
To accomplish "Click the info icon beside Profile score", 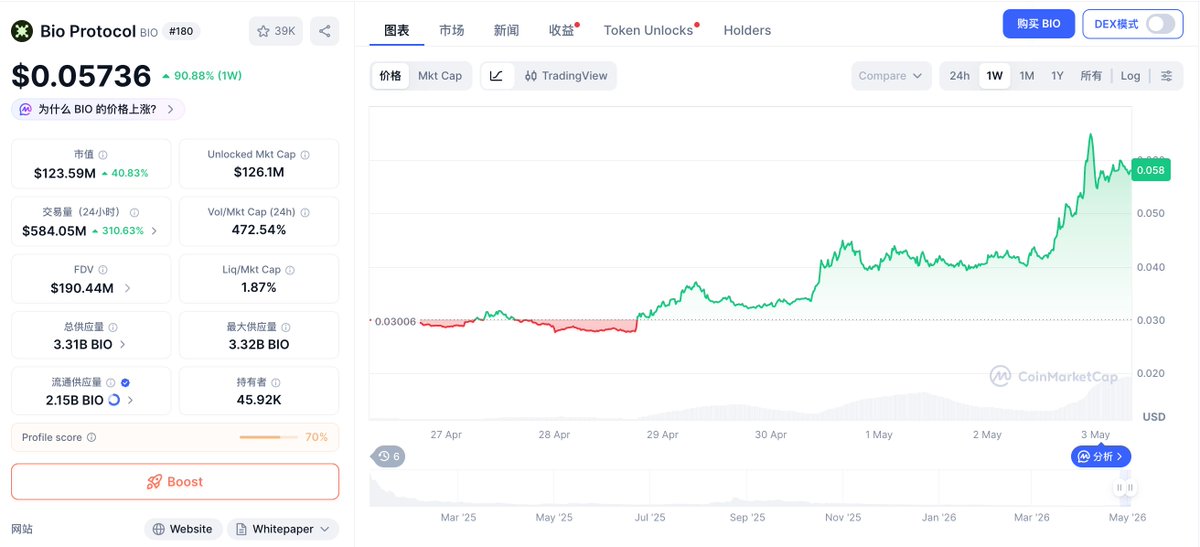I will [x=91, y=438].
